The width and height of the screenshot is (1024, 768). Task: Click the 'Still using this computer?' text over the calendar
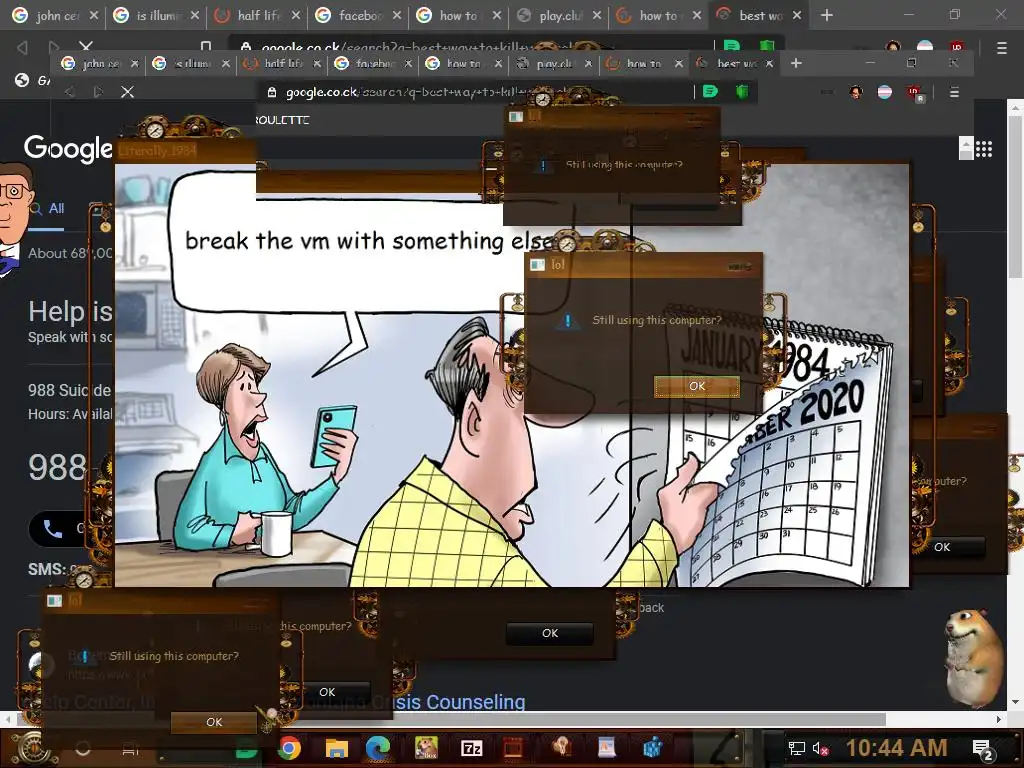click(x=656, y=320)
